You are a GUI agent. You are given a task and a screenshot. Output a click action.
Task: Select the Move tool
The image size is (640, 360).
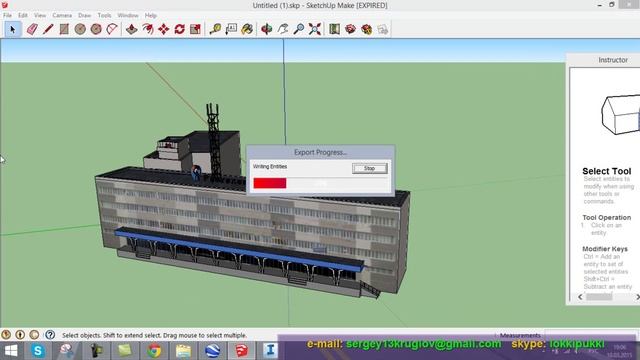click(x=164, y=29)
